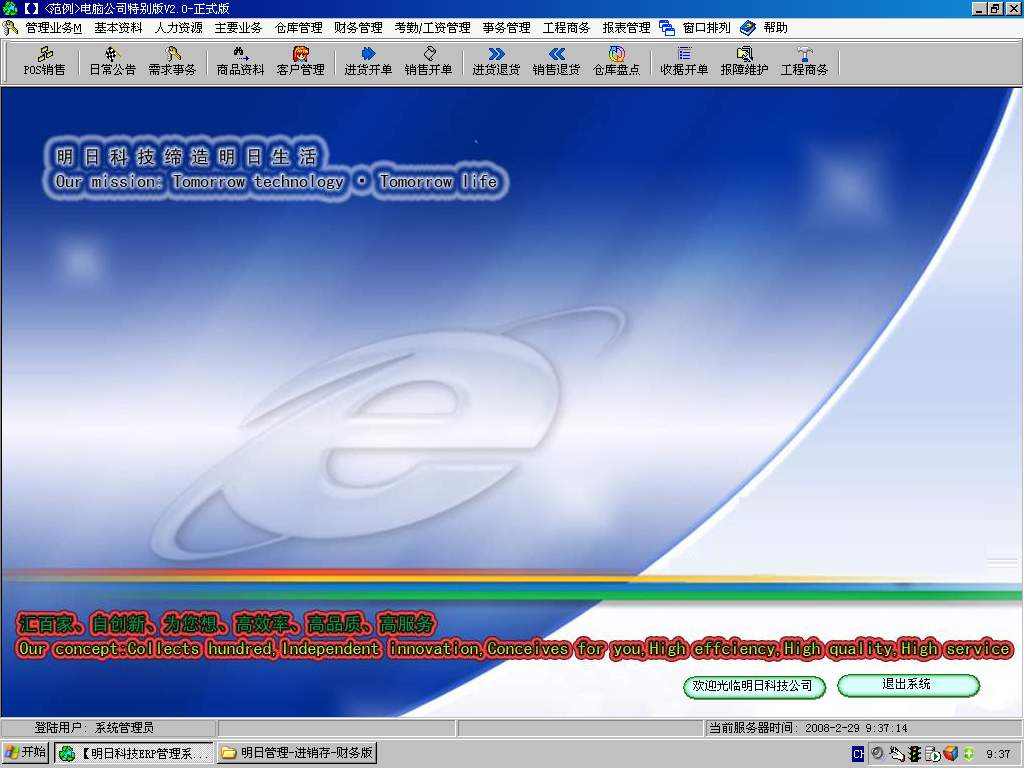The image size is (1024, 768).
Task: Click the colorful cube tray icon
Action: point(951,754)
